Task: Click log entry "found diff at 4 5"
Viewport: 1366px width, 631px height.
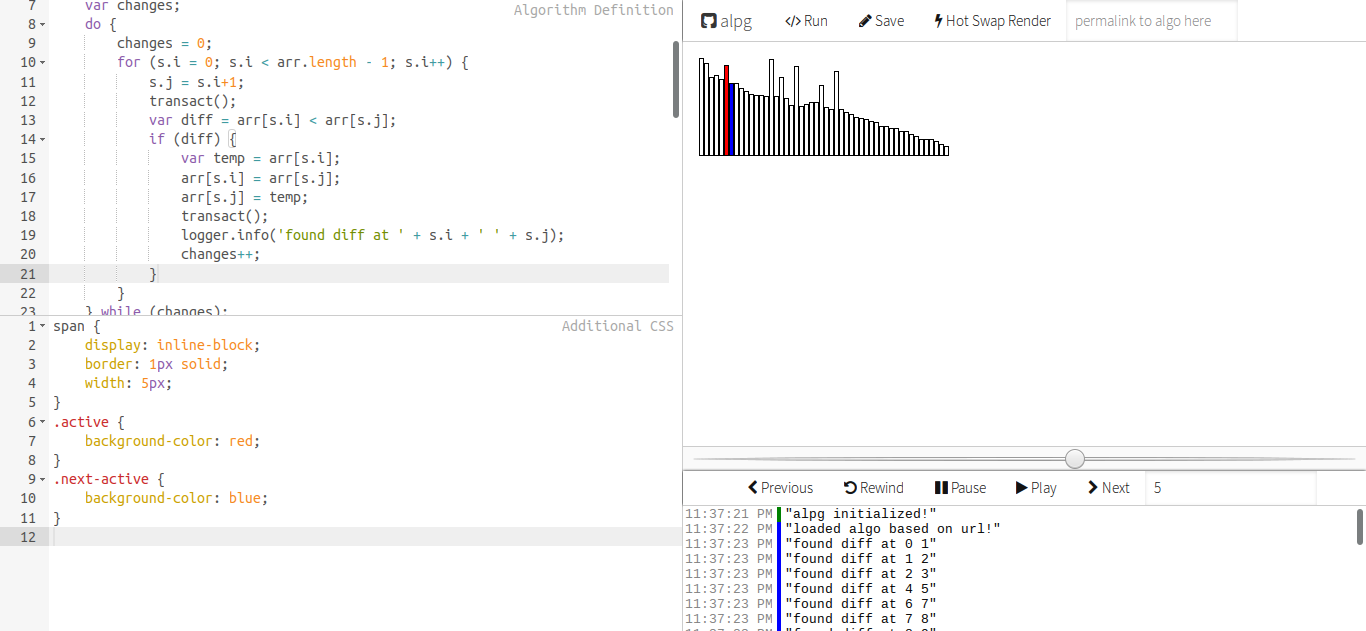Action: (x=860, y=589)
